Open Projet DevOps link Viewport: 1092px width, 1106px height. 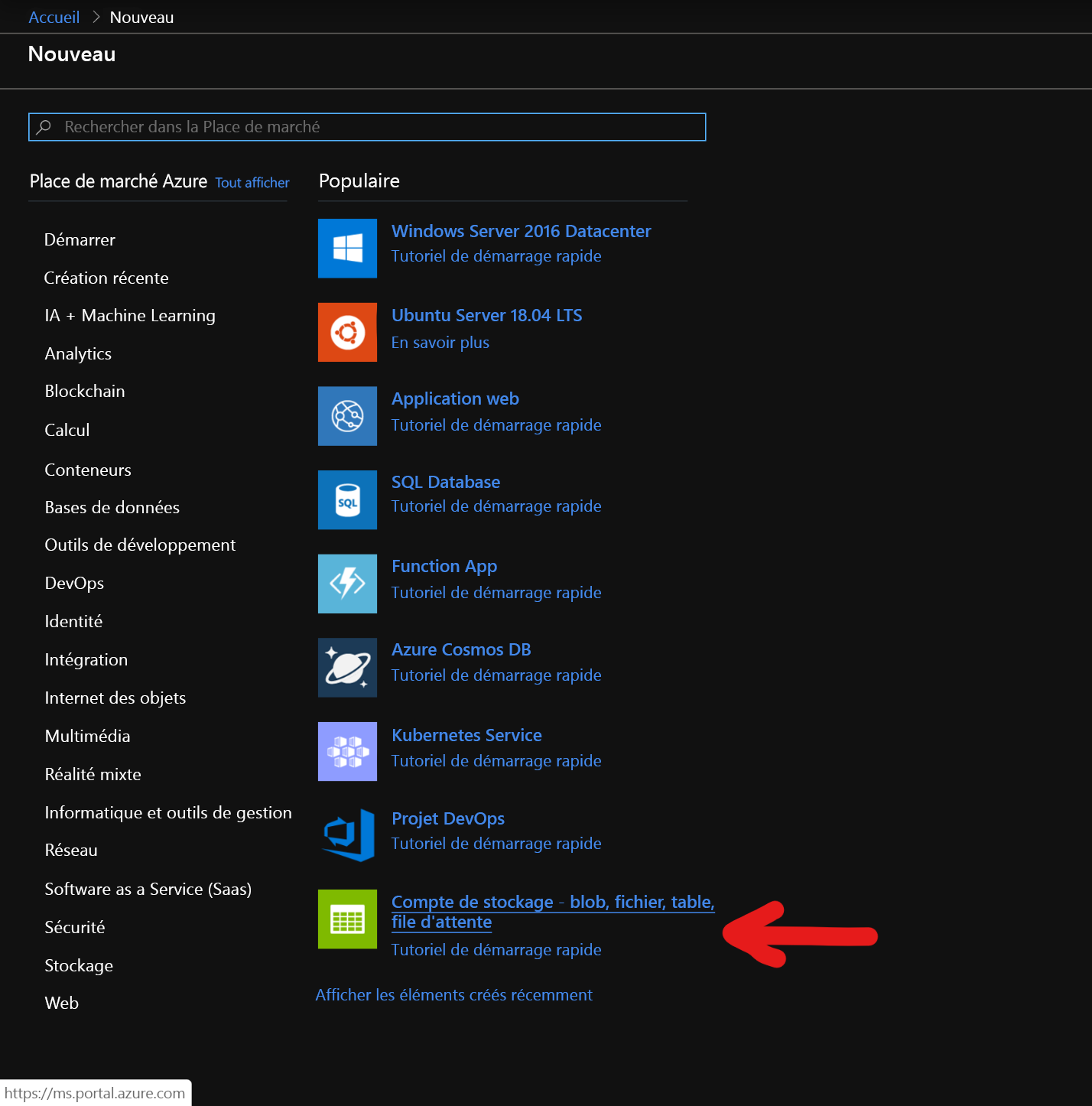[x=448, y=818]
